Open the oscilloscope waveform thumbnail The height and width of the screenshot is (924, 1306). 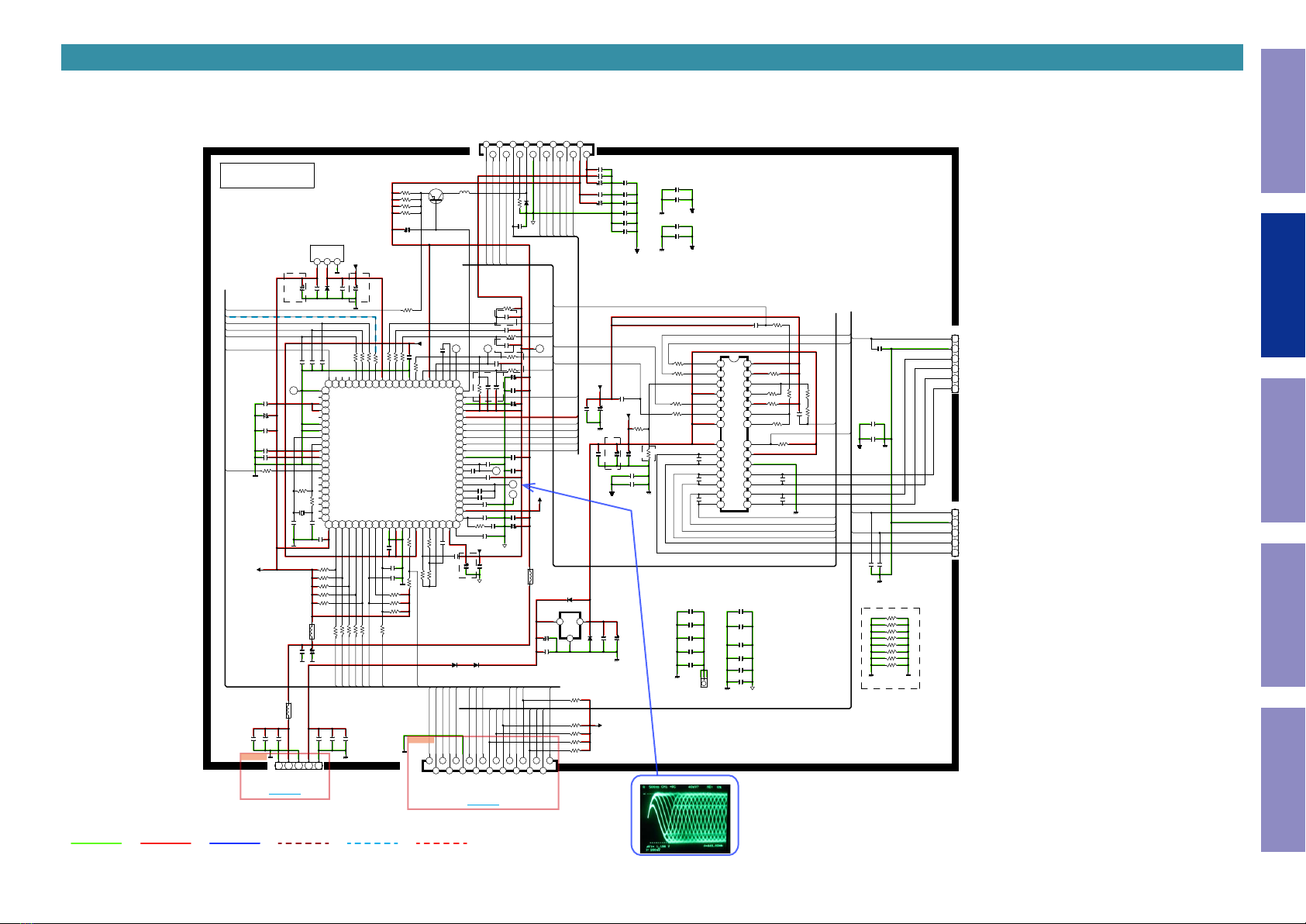point(685,815)
